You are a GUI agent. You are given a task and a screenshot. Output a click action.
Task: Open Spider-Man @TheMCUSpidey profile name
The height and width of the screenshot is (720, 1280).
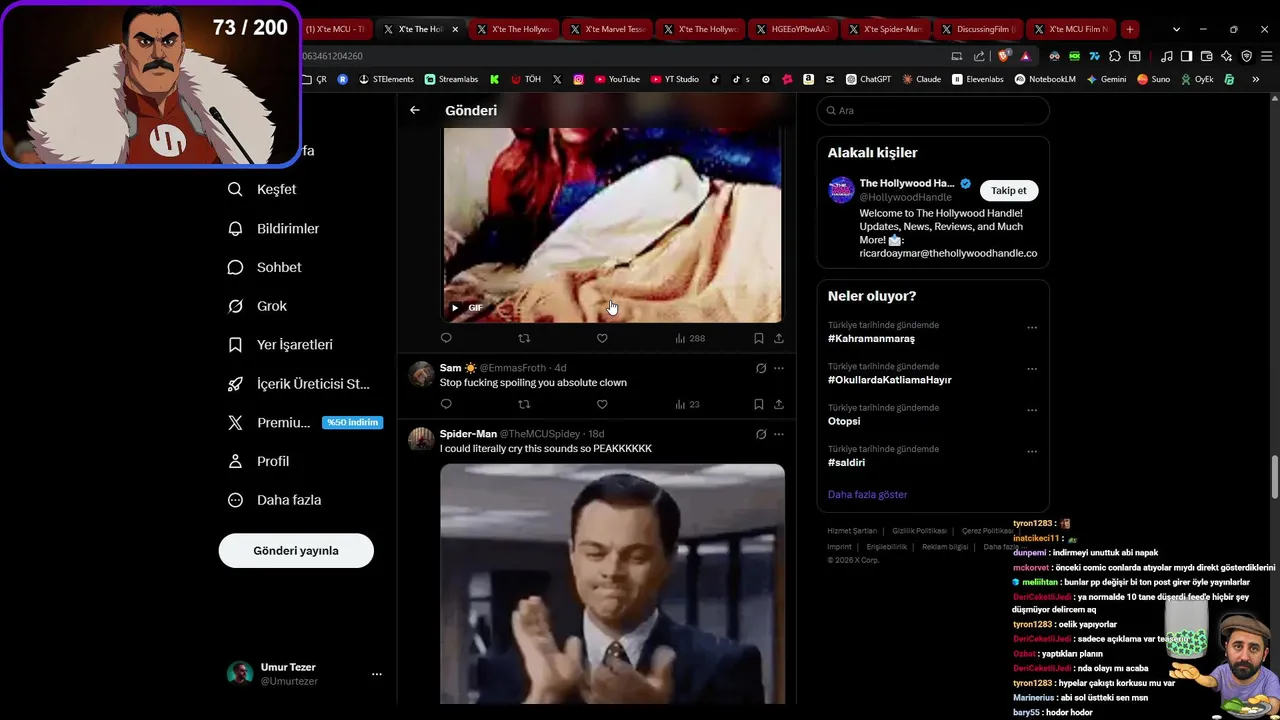tap(468, 434)
